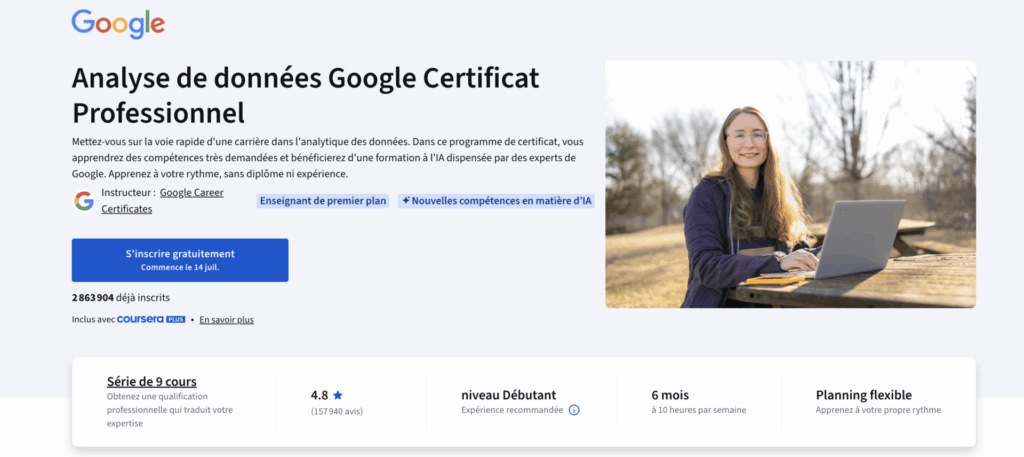Click Nouvelles compétences en matière d'IA badge
The width and height of the screenshot is (1024, 457).
[496, 201]
